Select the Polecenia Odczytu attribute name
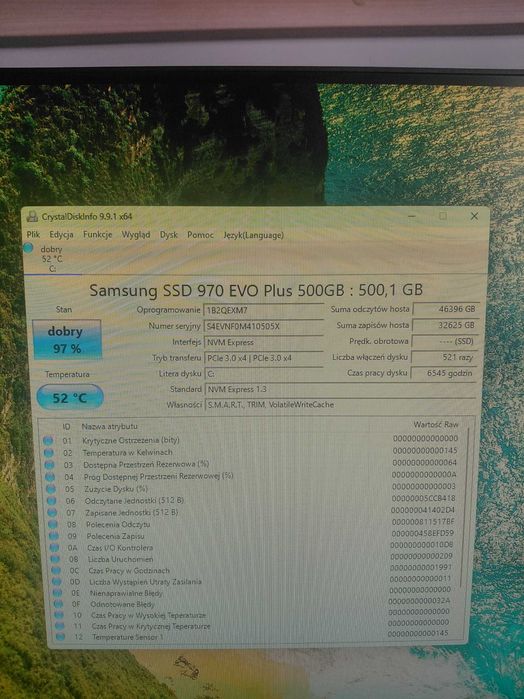Screen dimensions: 524x699 click(x=118, y=524)
